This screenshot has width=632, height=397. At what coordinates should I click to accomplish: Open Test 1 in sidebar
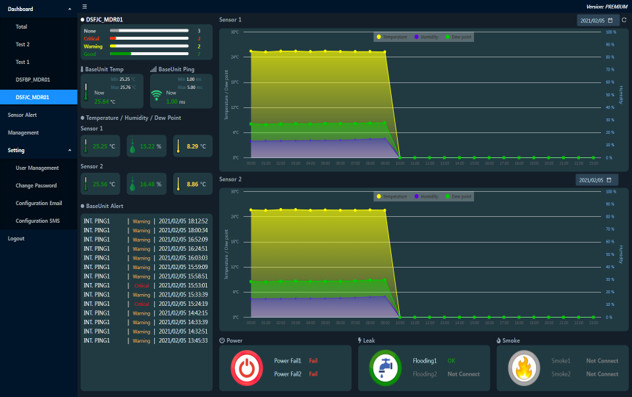click(39, 62)
